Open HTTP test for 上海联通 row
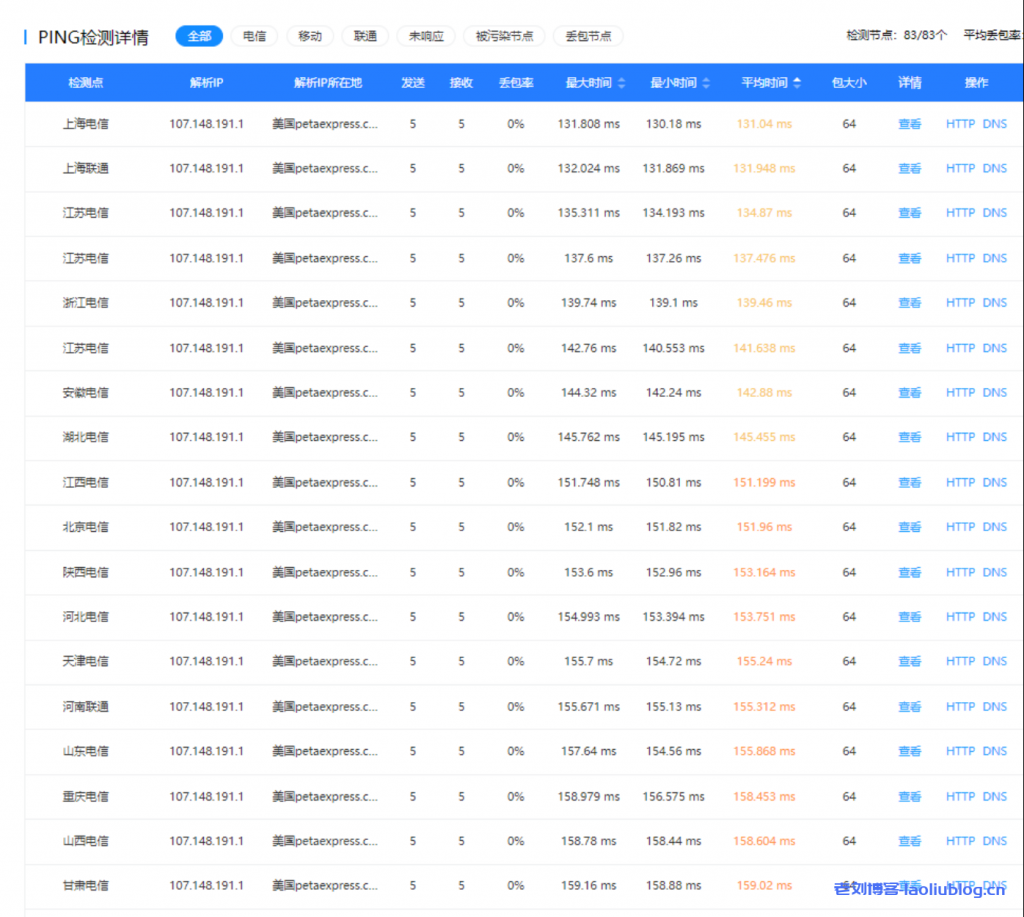 point(960,169)
